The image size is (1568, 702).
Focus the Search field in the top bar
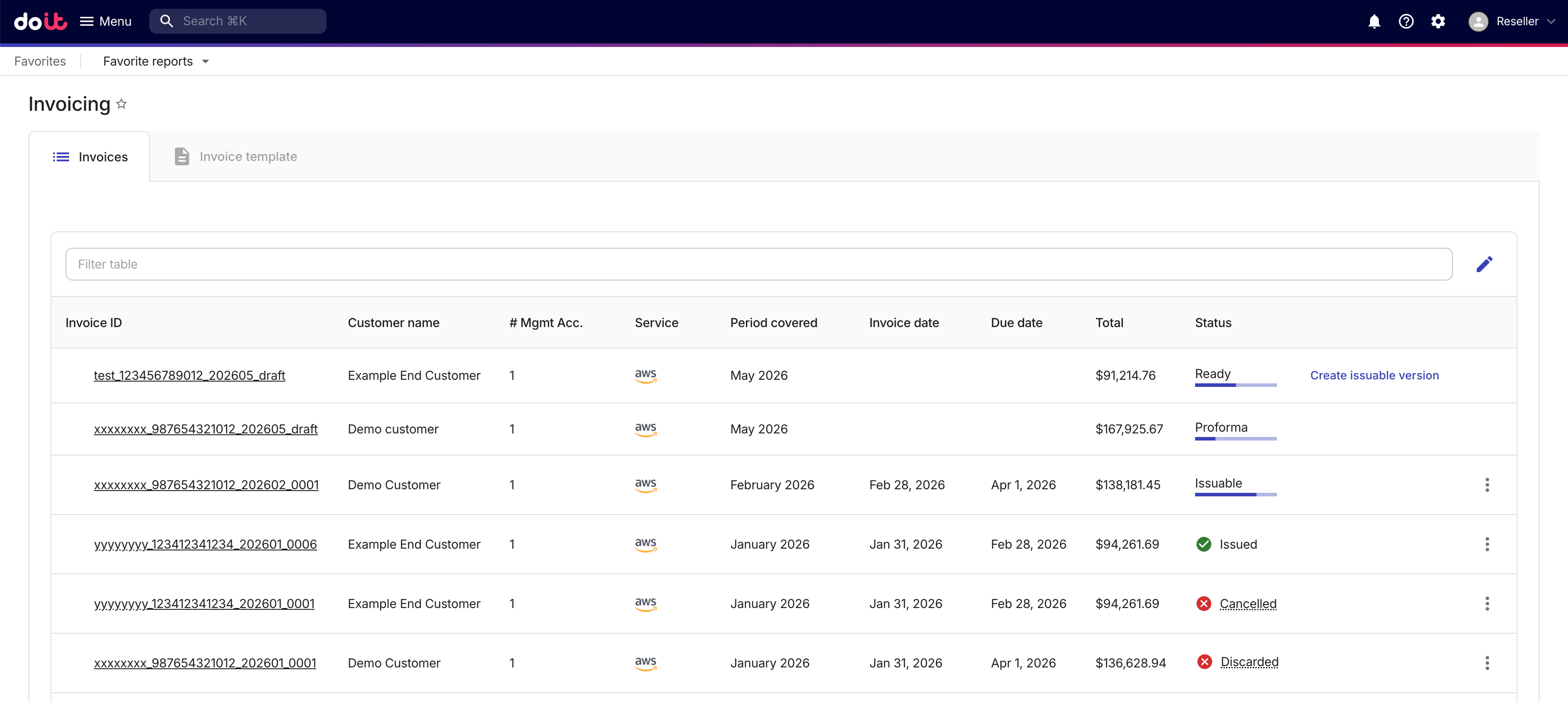click(237, 21)
